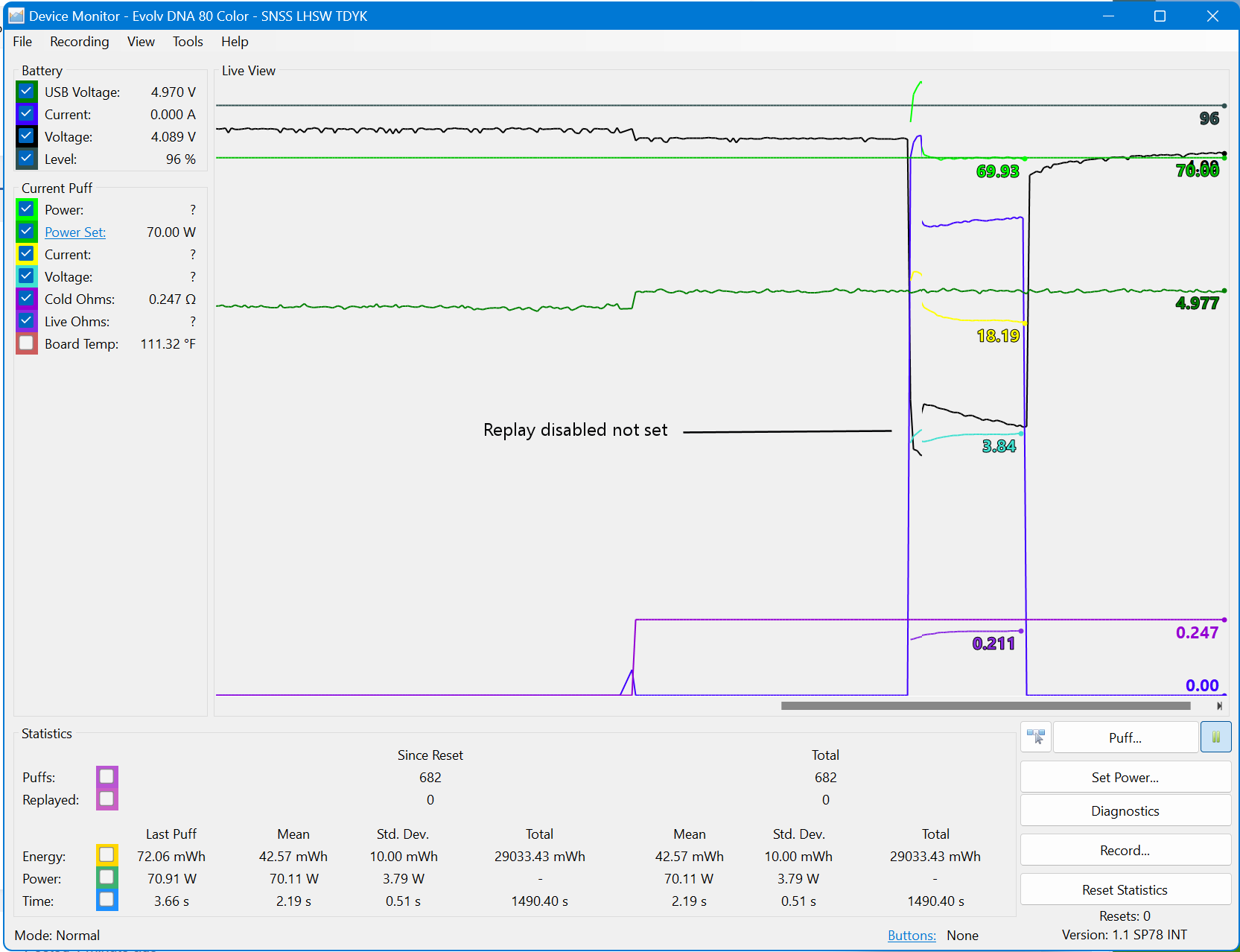Click the Buttons link in status bar
The image size is (1240, 952).
(912, 936)
